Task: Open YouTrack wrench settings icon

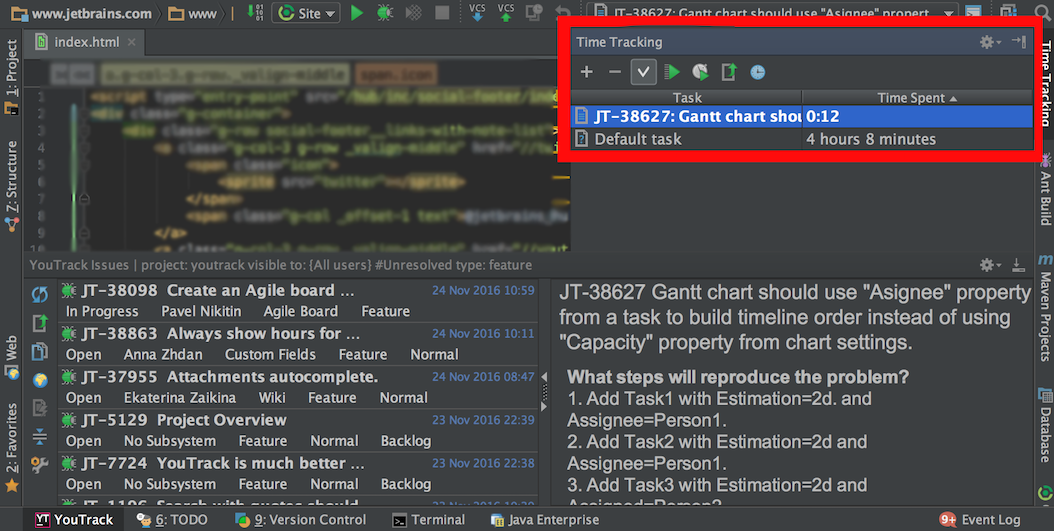Action: 40,465
